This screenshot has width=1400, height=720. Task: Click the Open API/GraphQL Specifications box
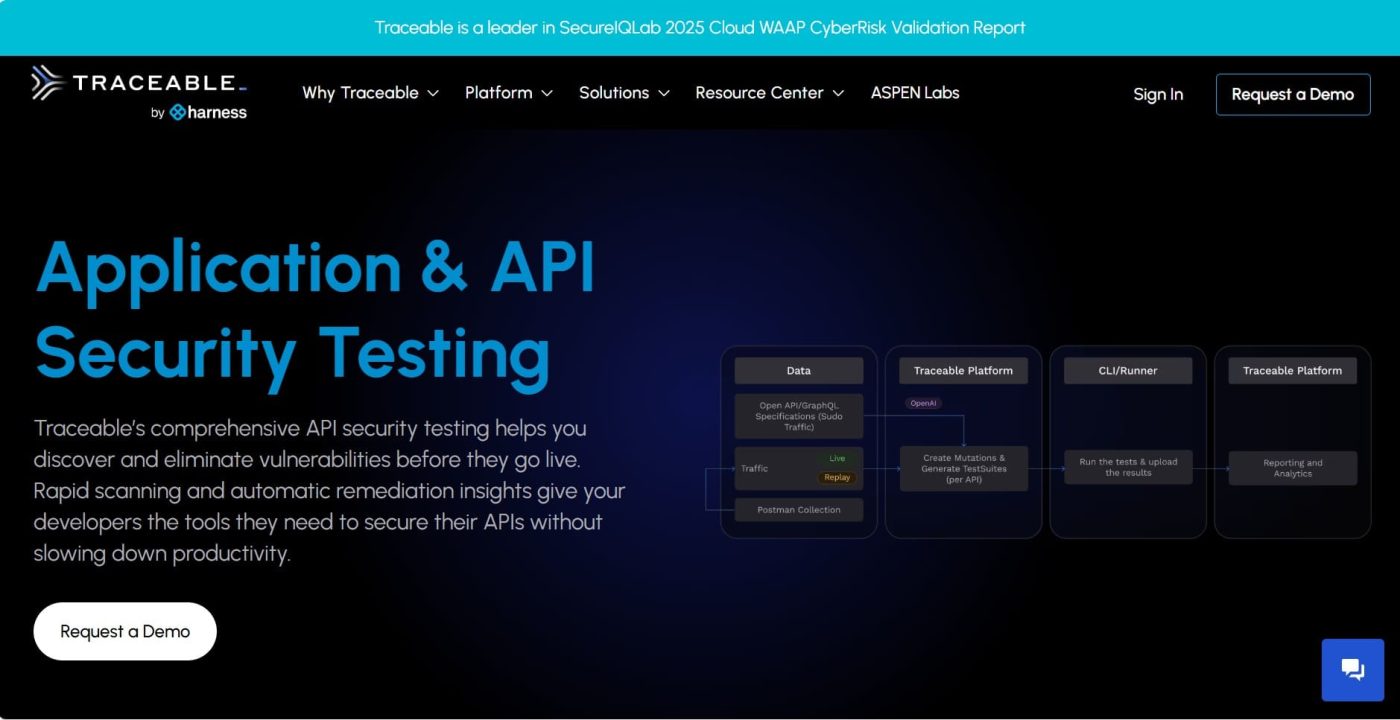pyautogui.click(x=799, y=416)
